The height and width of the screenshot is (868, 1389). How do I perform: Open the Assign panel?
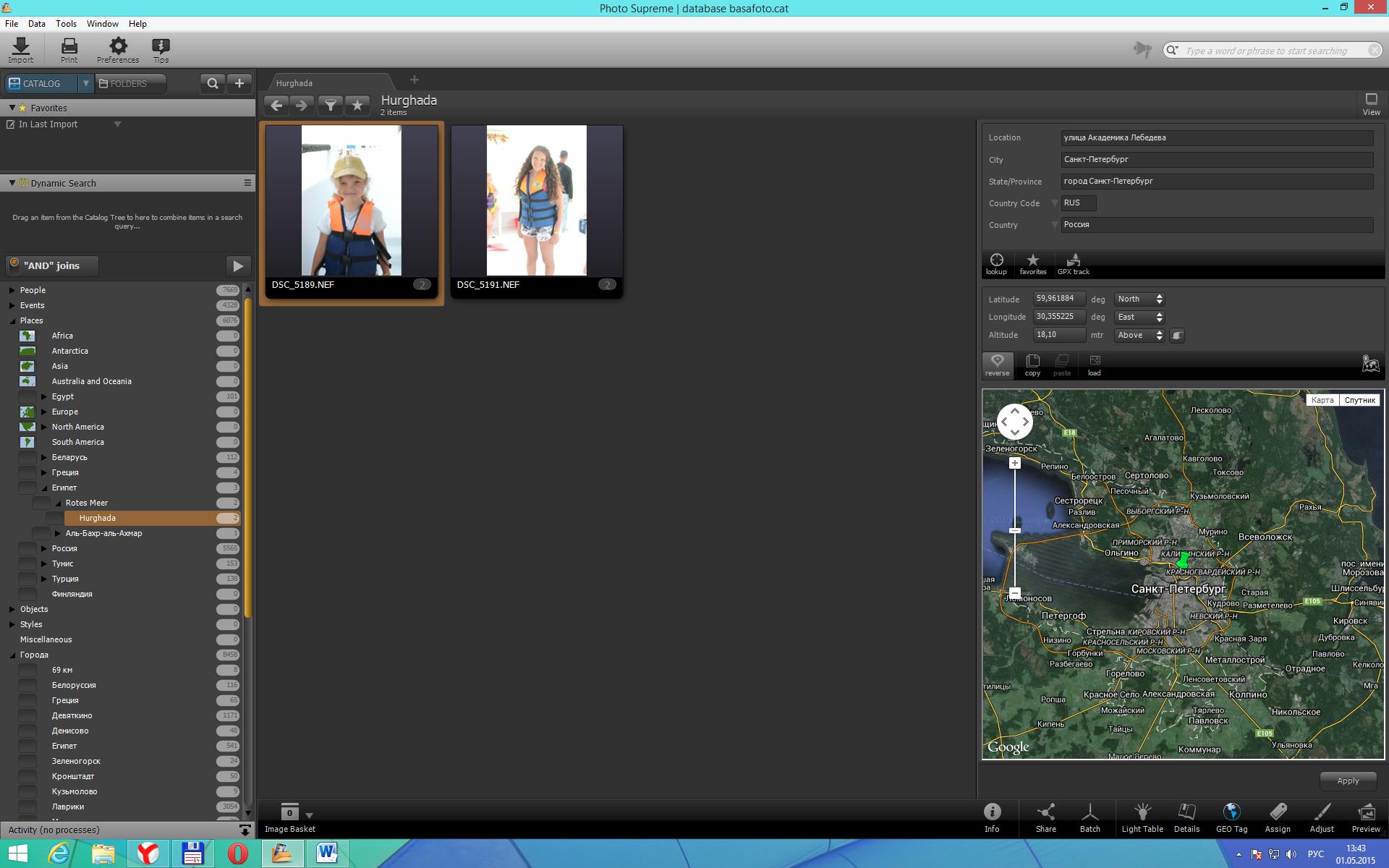tap(1278, 818)
